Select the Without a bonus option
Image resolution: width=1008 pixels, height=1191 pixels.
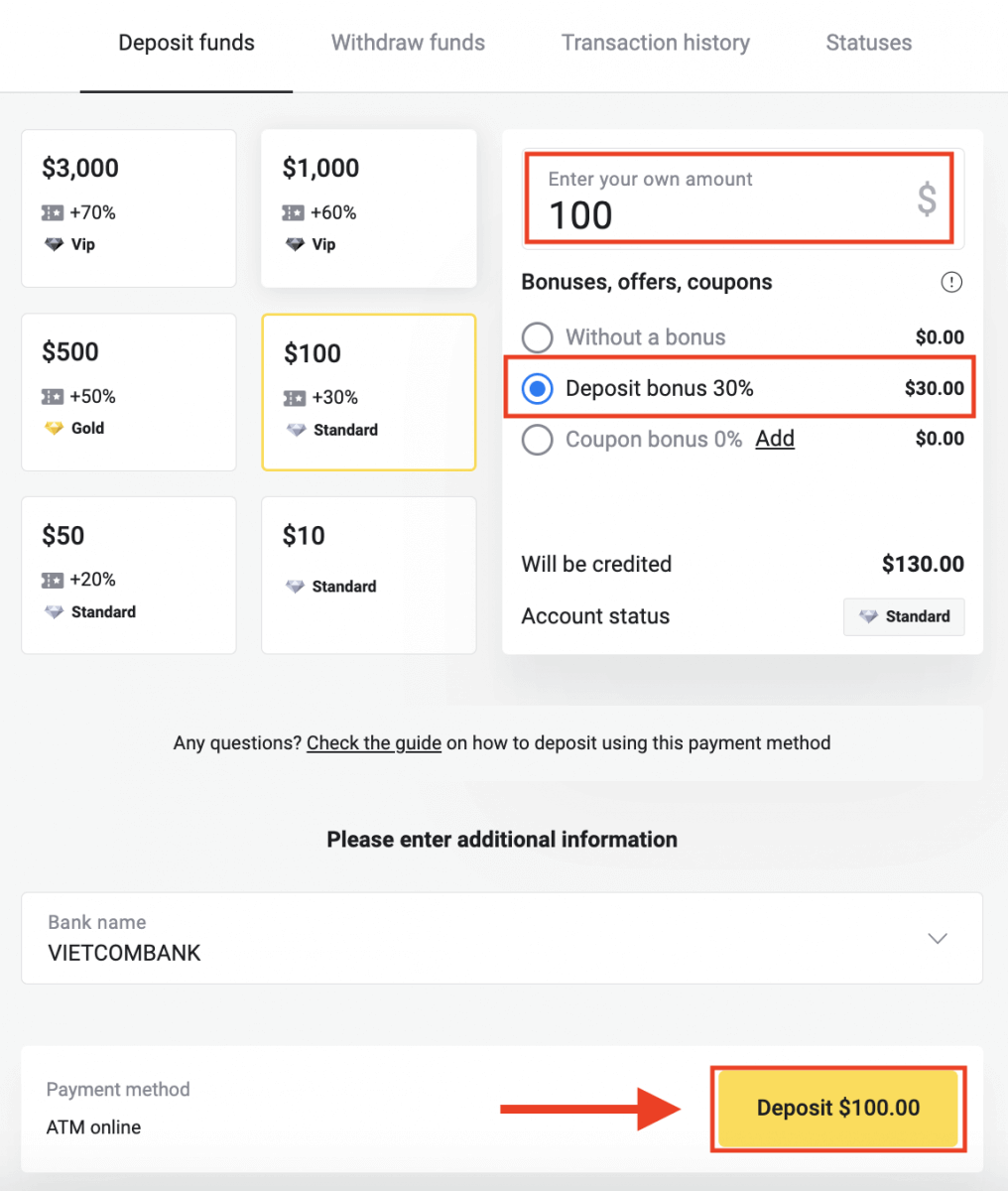click(x=538, y=337)
